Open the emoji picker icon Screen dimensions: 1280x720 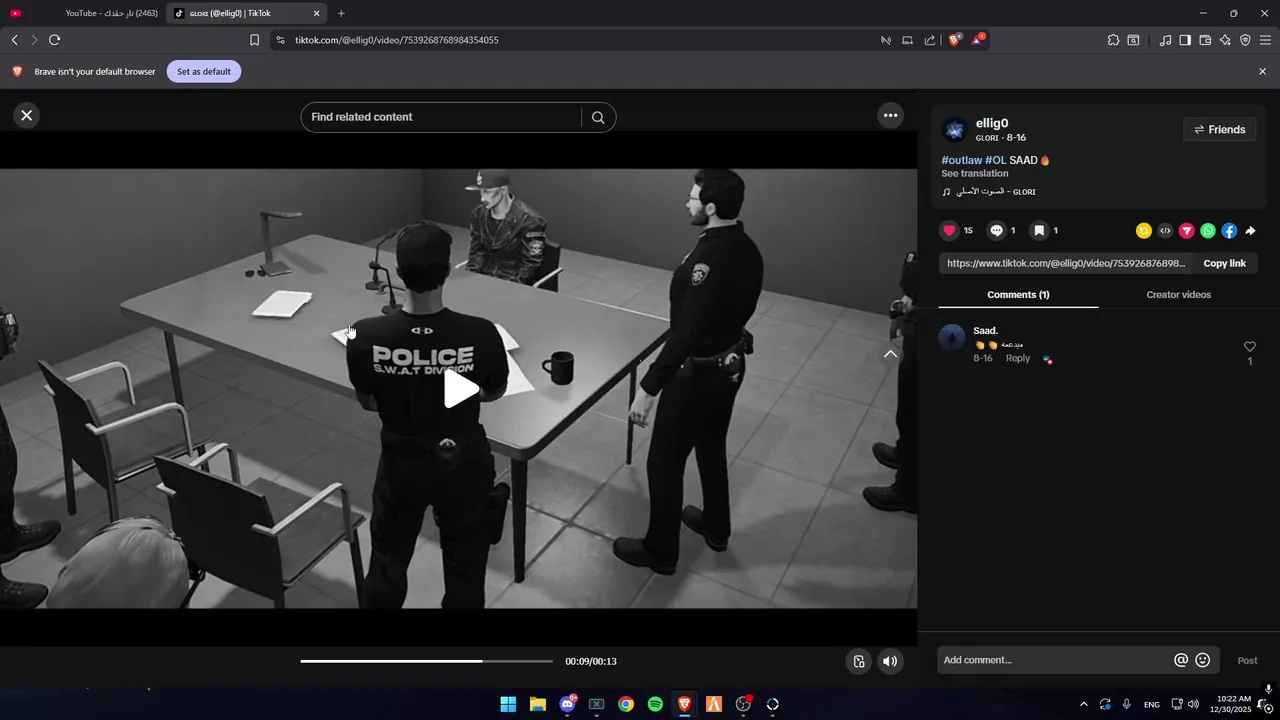click(x=1203, y=660)
